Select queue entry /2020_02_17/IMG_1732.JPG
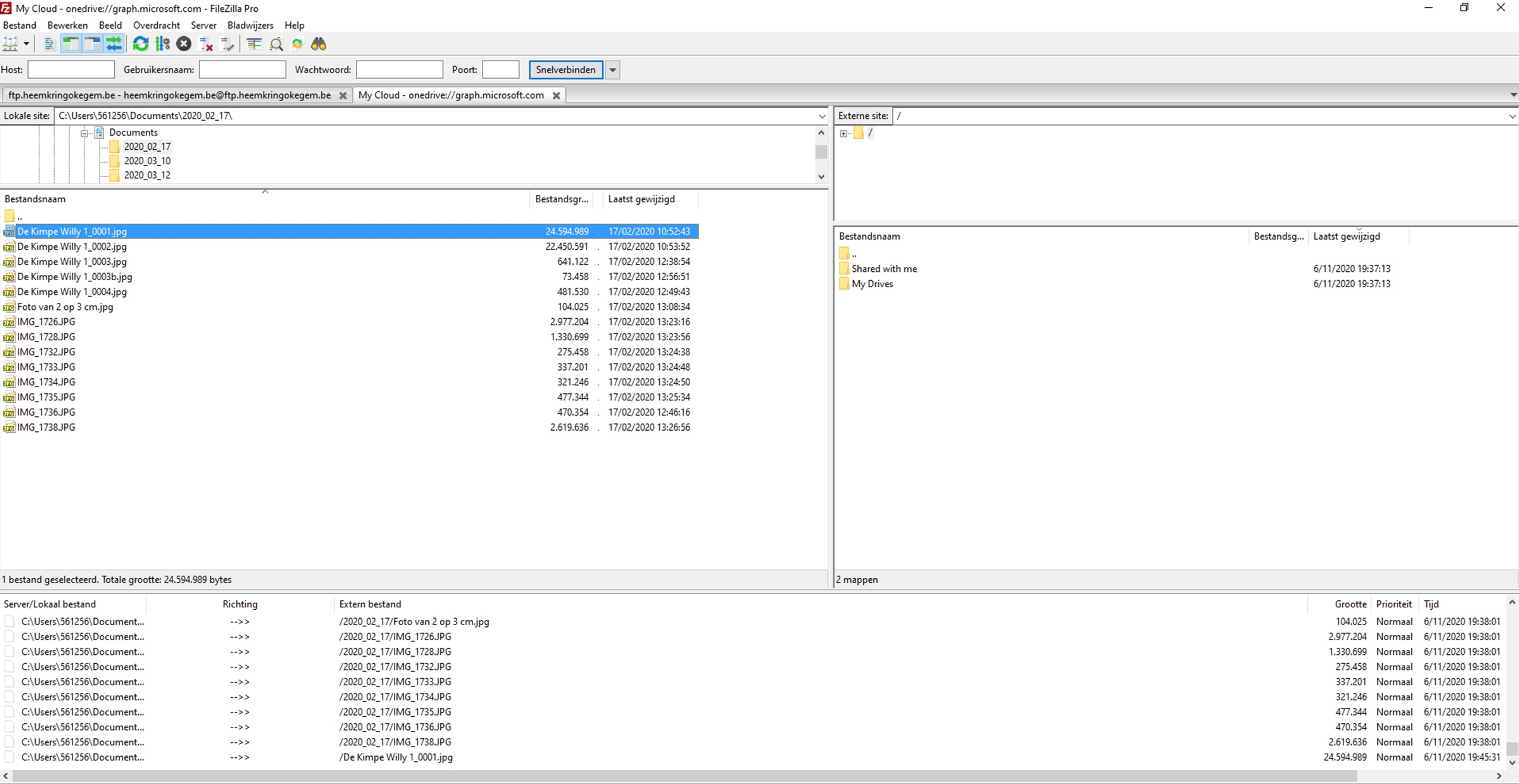 tap(753, 667)
